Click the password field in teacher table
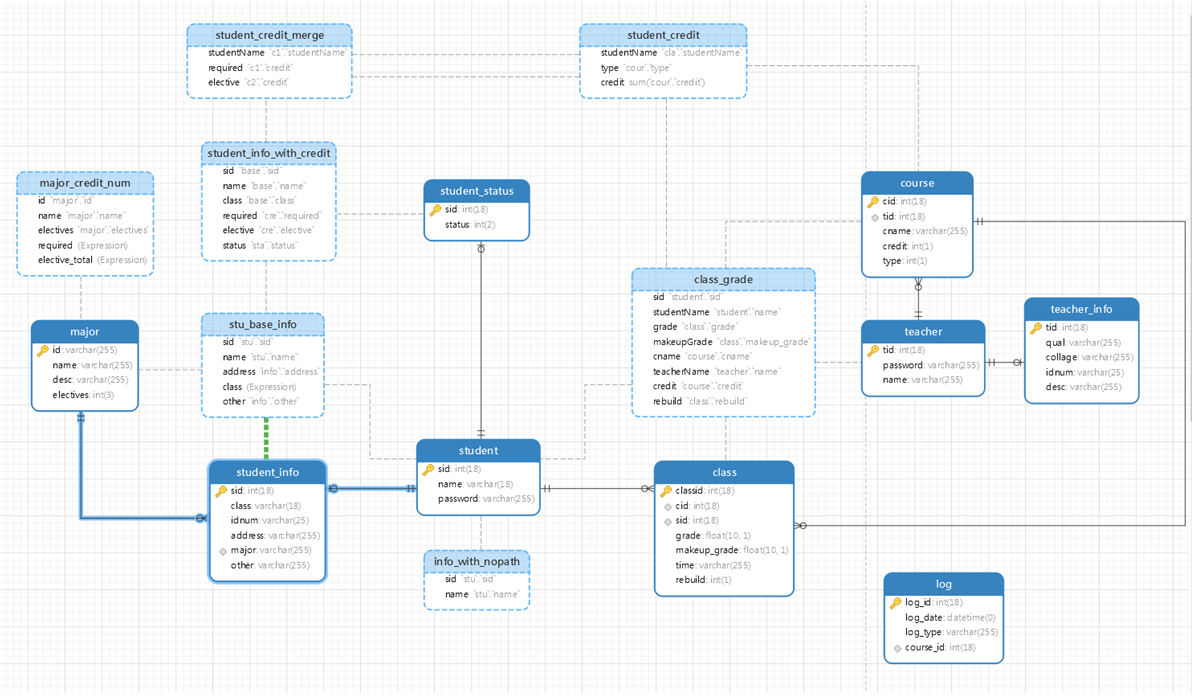Image resolution: width=1192 pixels, height=696 pixels. click(x=931, y=365)
